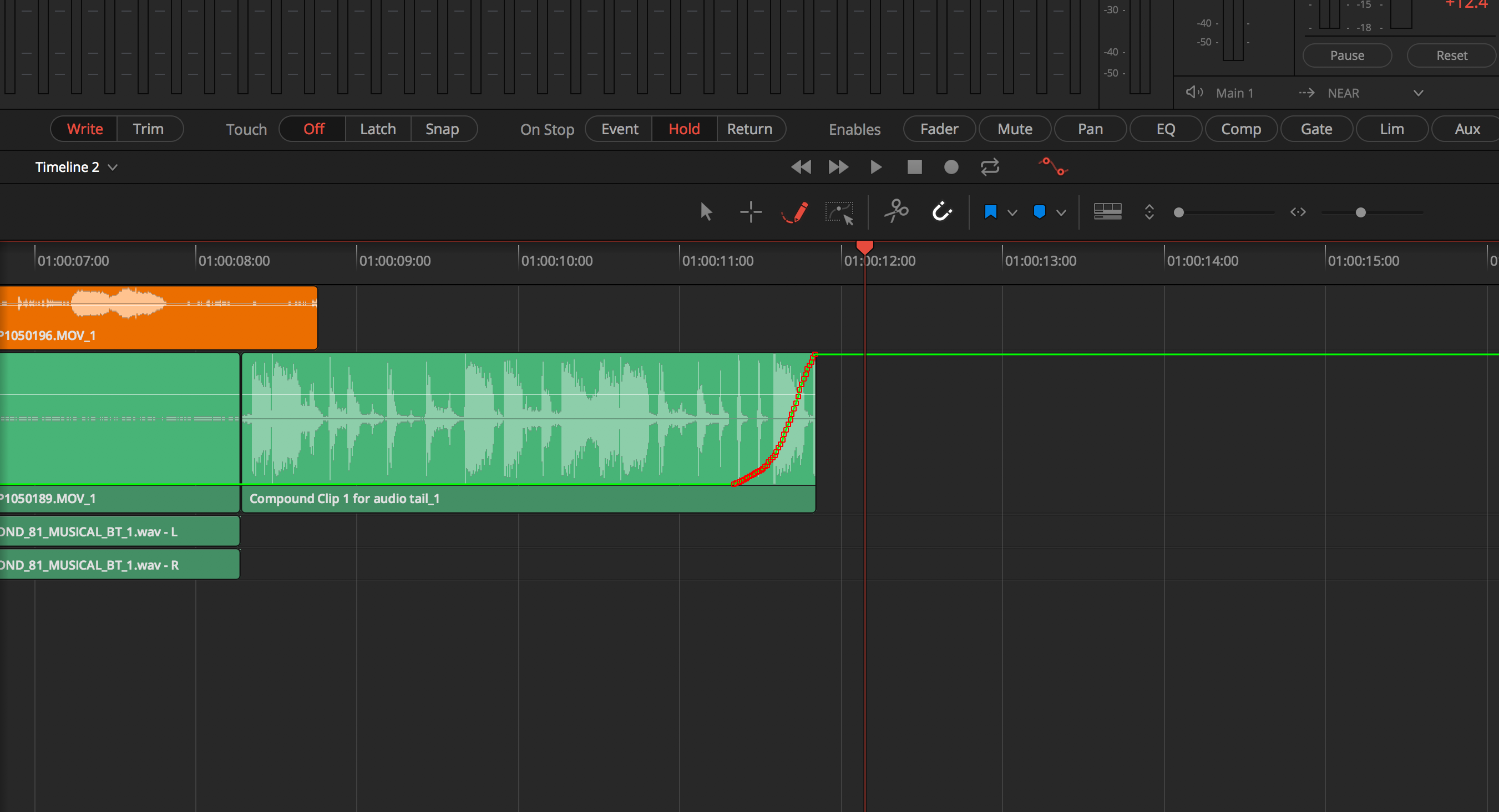This screenshot has height=812, width=1499.
Task: Toggle the EQ enable
Action: 1166,129
